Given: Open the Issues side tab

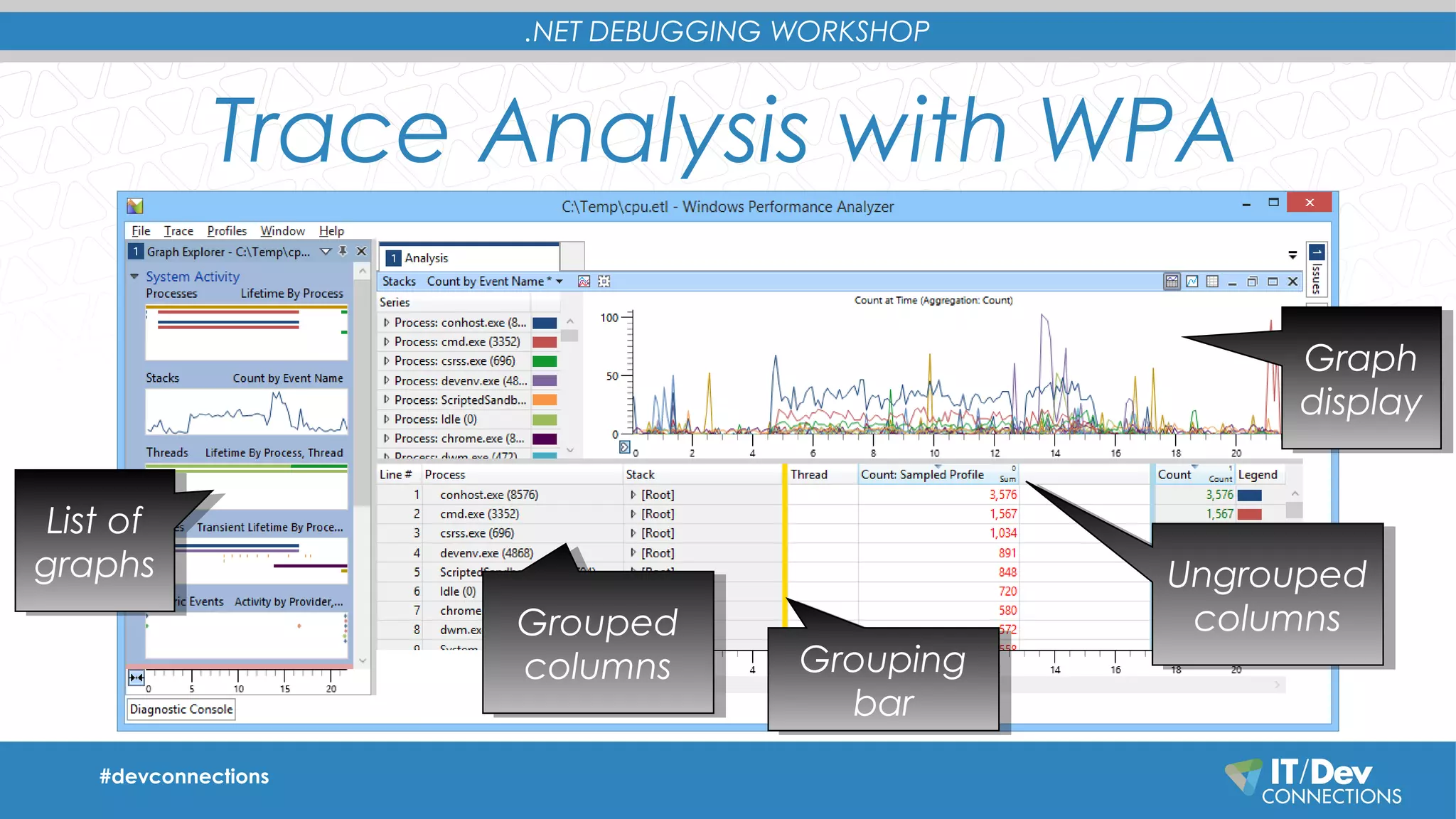Looking at the screenshot, I should point(1316,270).
